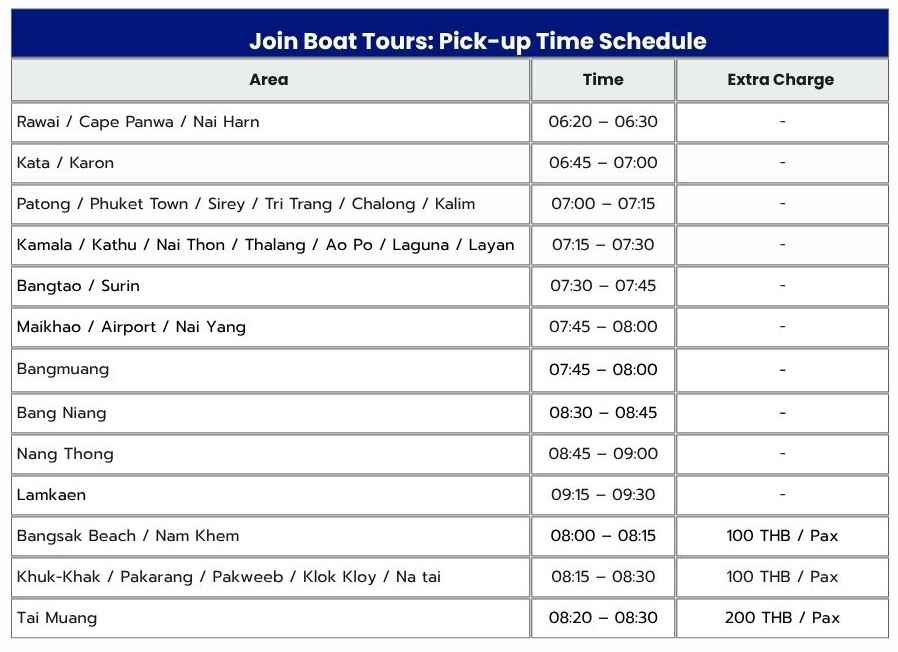Image resolution: width=898 pixels, height=652 pixels.
Task: Select Maikhao / Airport / Nai Yang cell
Action: click(x=131, y=327)
